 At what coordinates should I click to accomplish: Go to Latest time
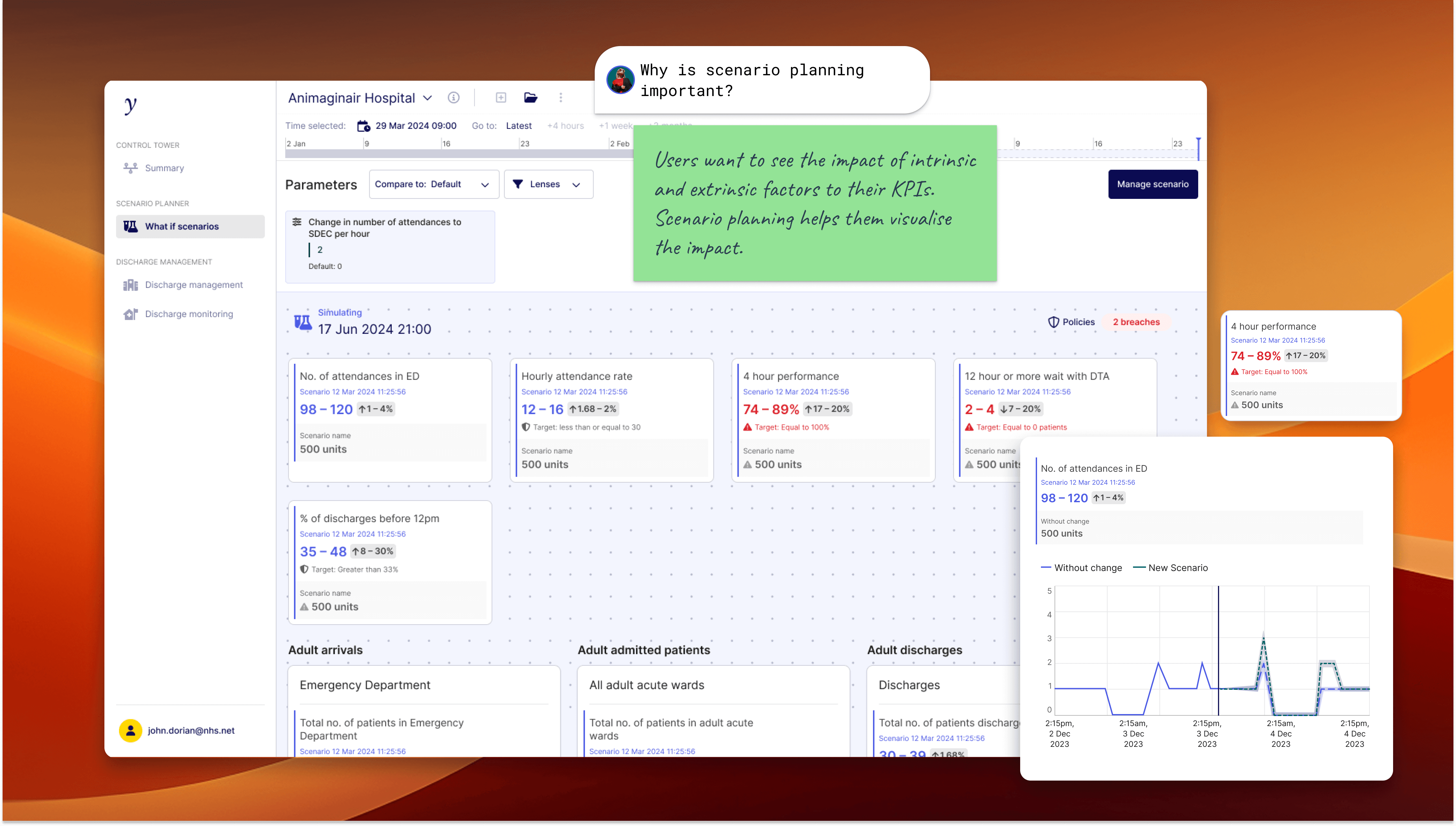(x=519, y=126)
